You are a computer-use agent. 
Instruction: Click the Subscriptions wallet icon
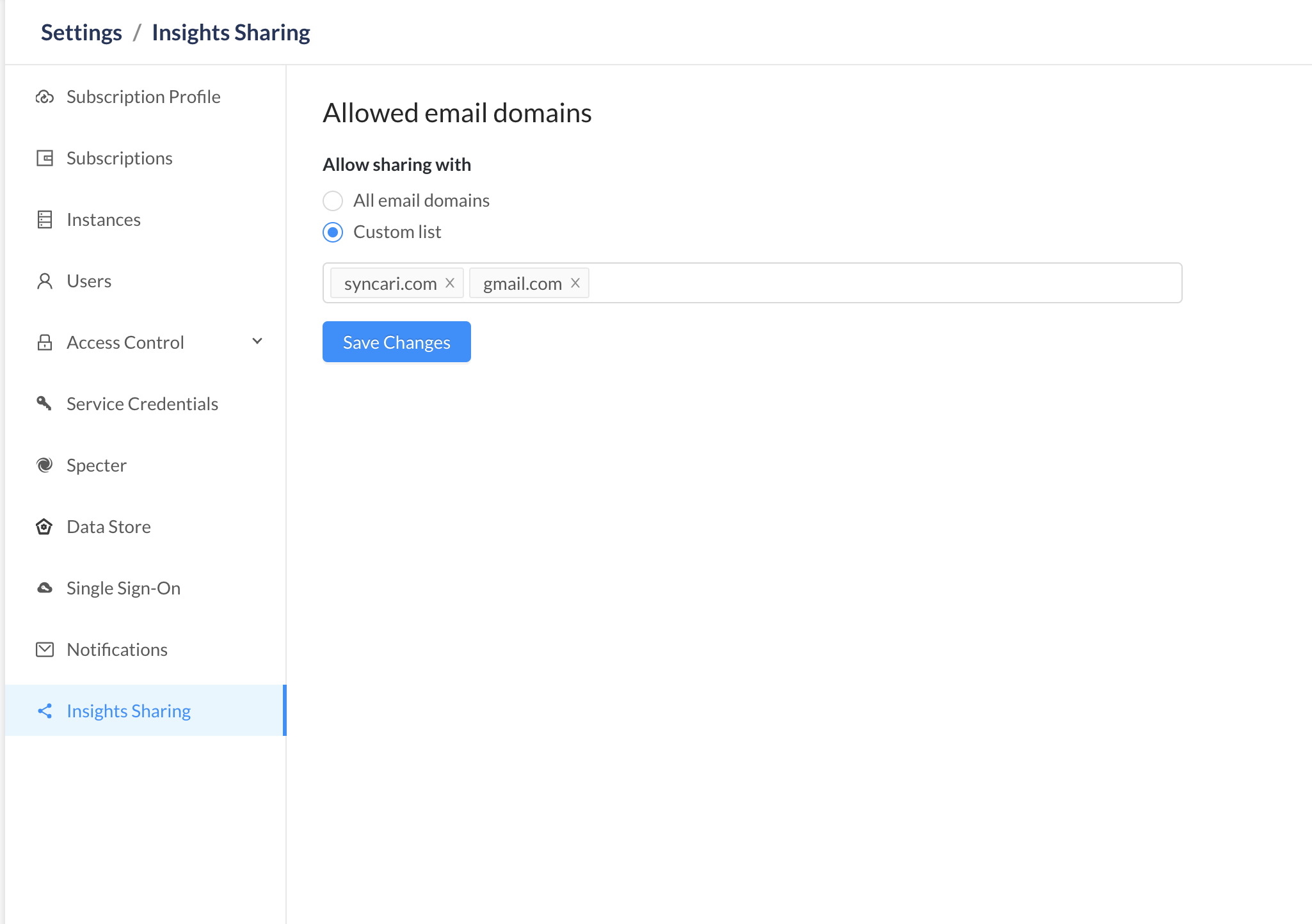45,158
